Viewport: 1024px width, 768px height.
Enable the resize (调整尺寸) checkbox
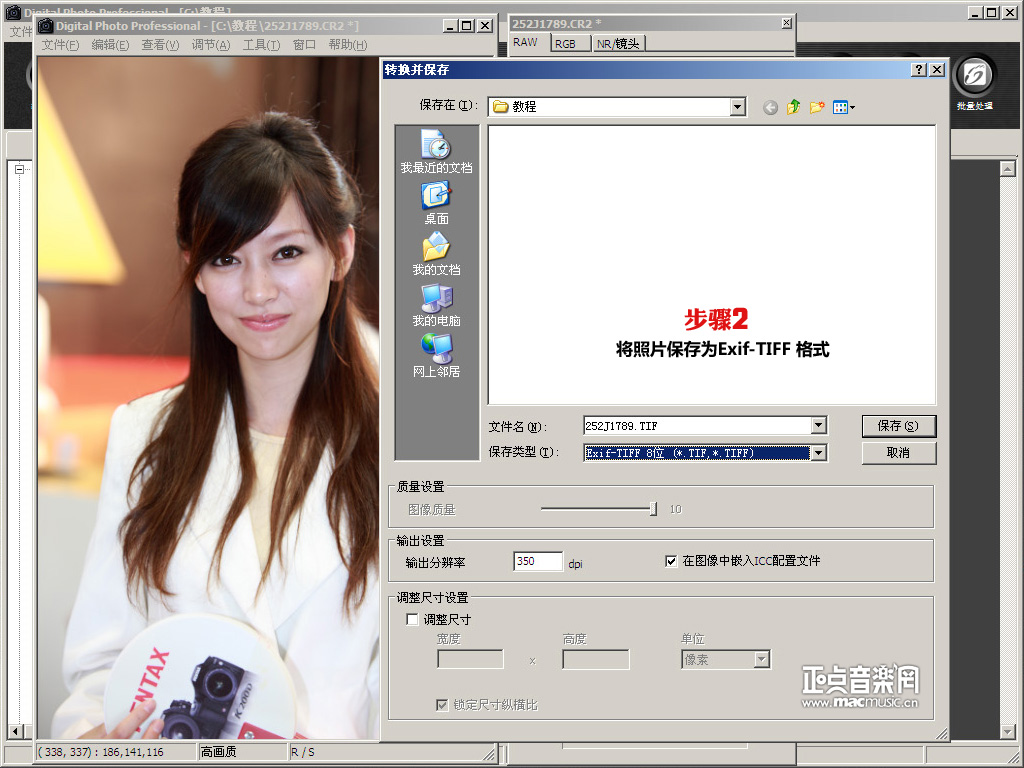pyautogui.click(x=412, y=620)
